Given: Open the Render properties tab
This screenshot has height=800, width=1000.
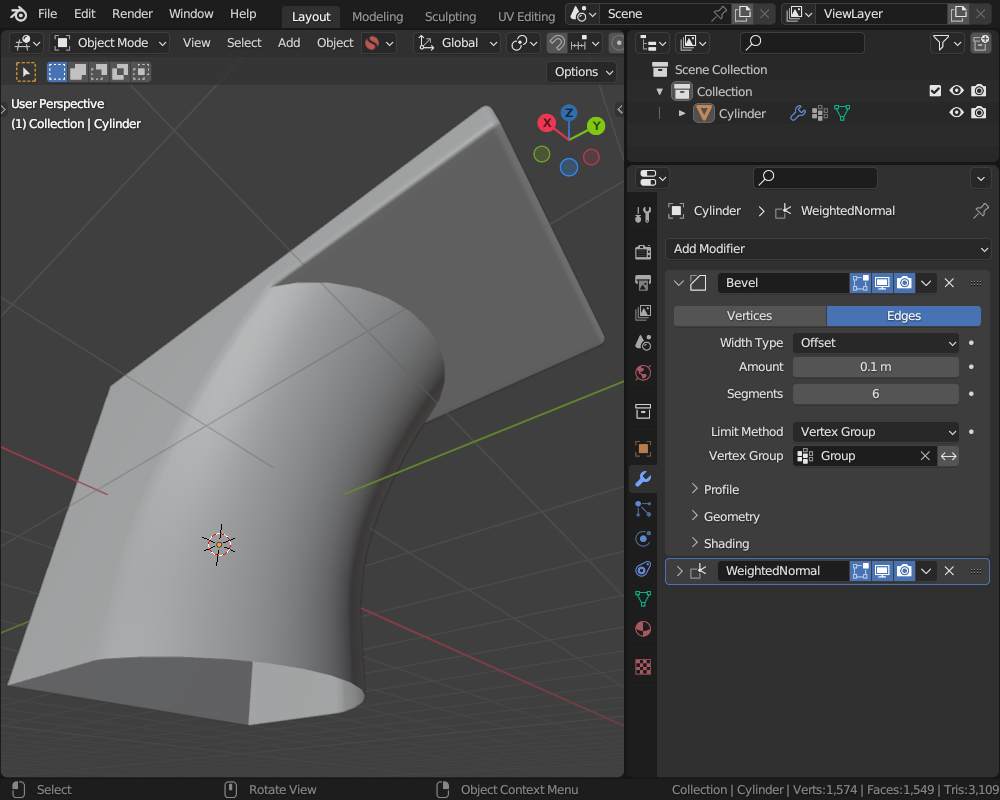Looking at the screenshot, I should (643, 252).
